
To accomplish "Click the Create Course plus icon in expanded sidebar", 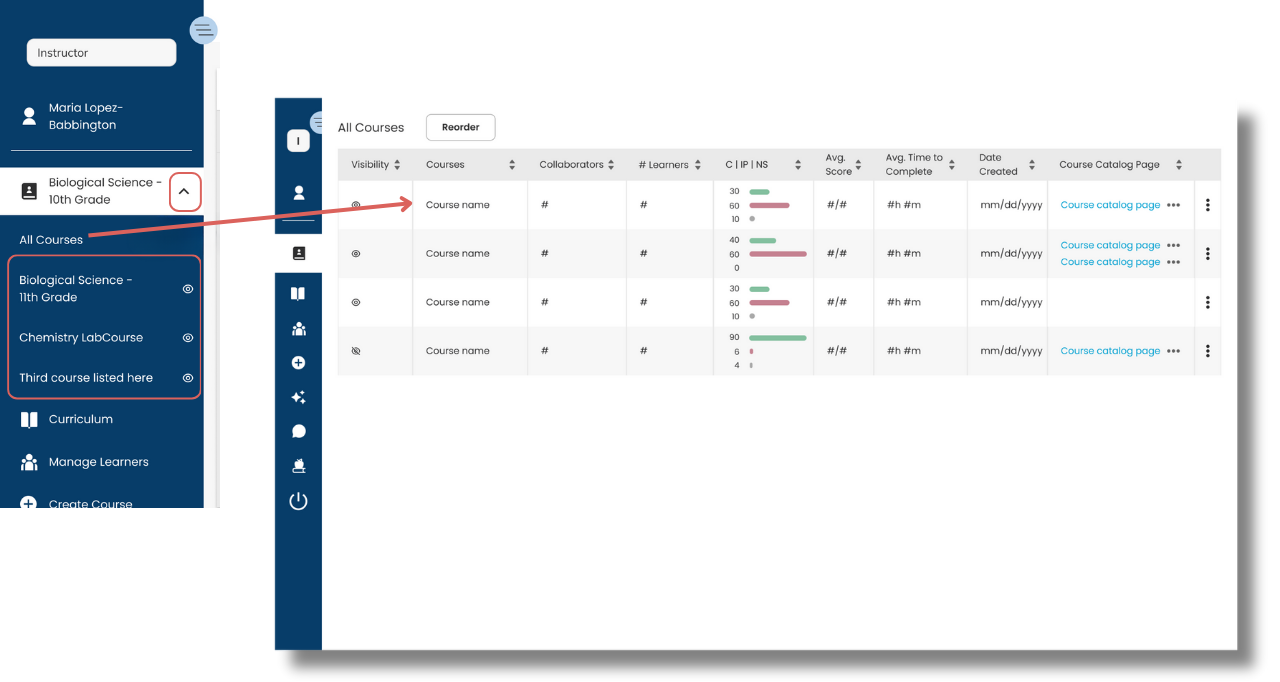I will click(29, 503).
